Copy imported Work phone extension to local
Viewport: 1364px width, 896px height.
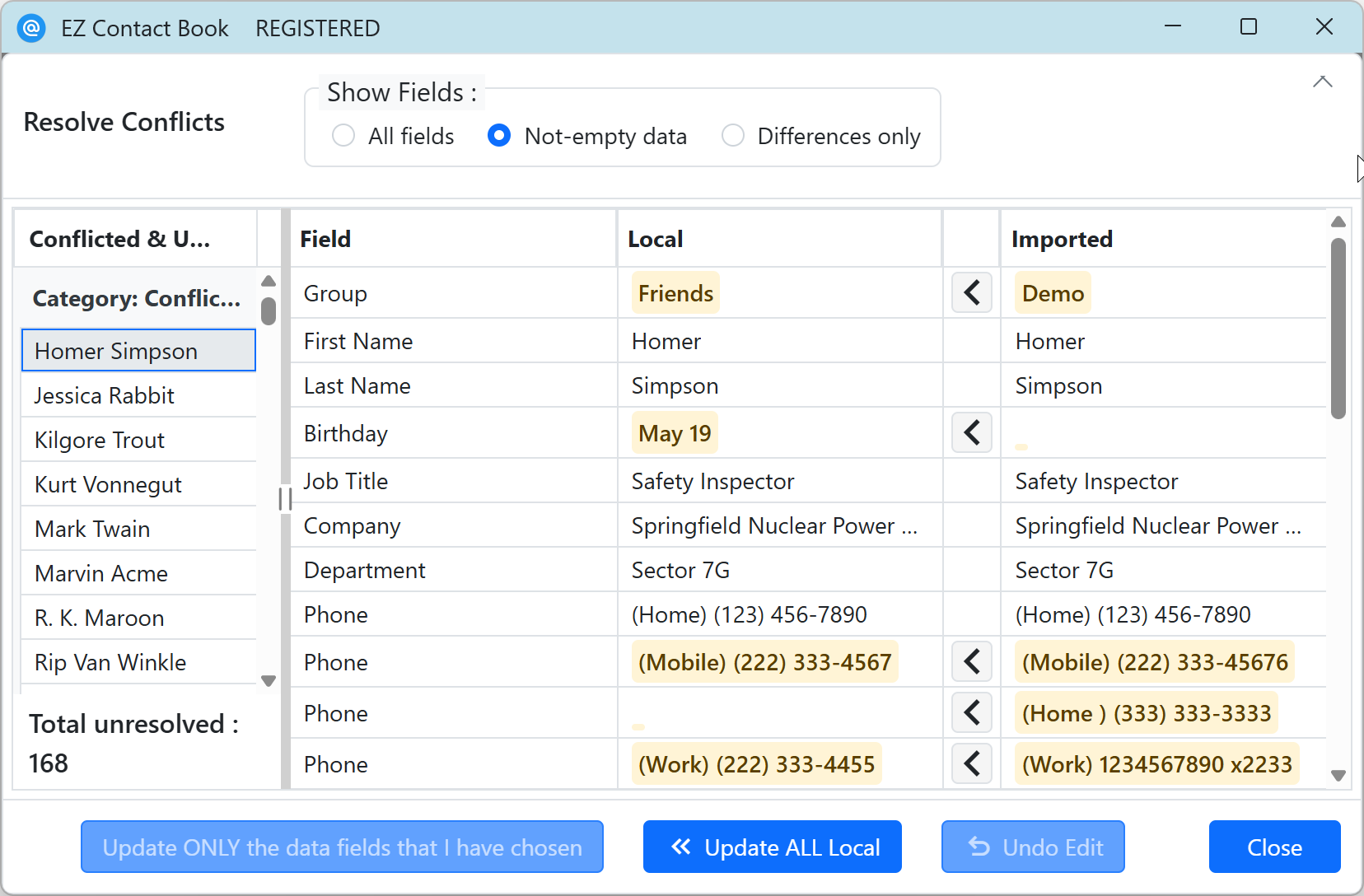(x=972, y=763)
